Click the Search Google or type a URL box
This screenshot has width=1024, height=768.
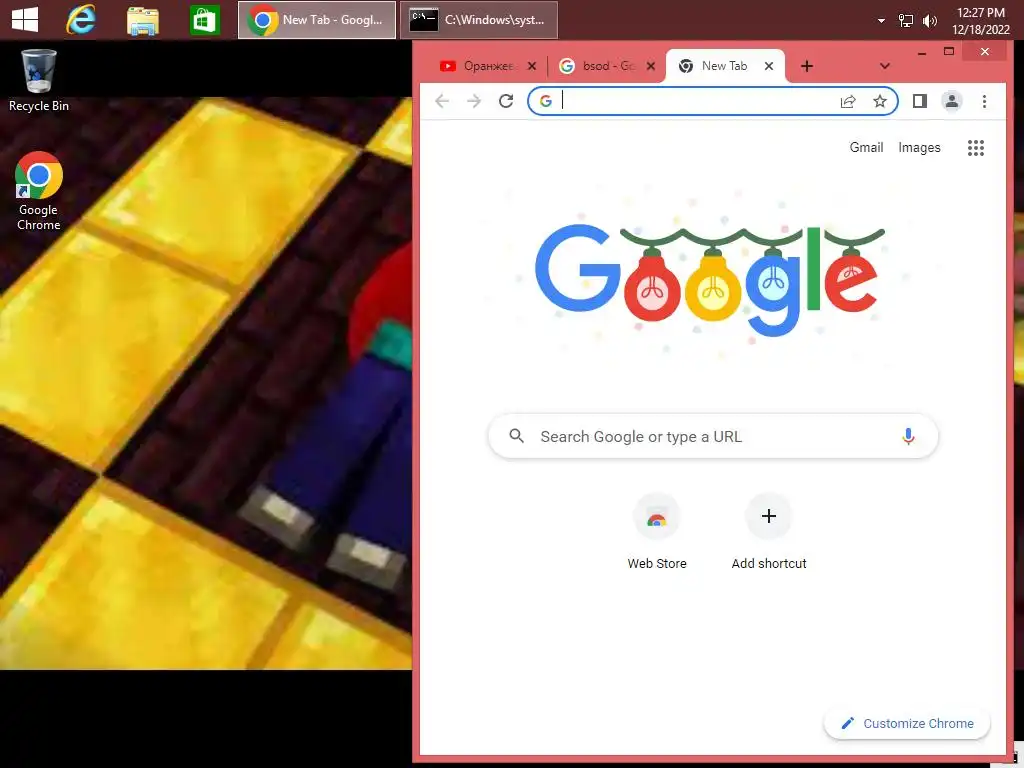(x=712, y=436)
